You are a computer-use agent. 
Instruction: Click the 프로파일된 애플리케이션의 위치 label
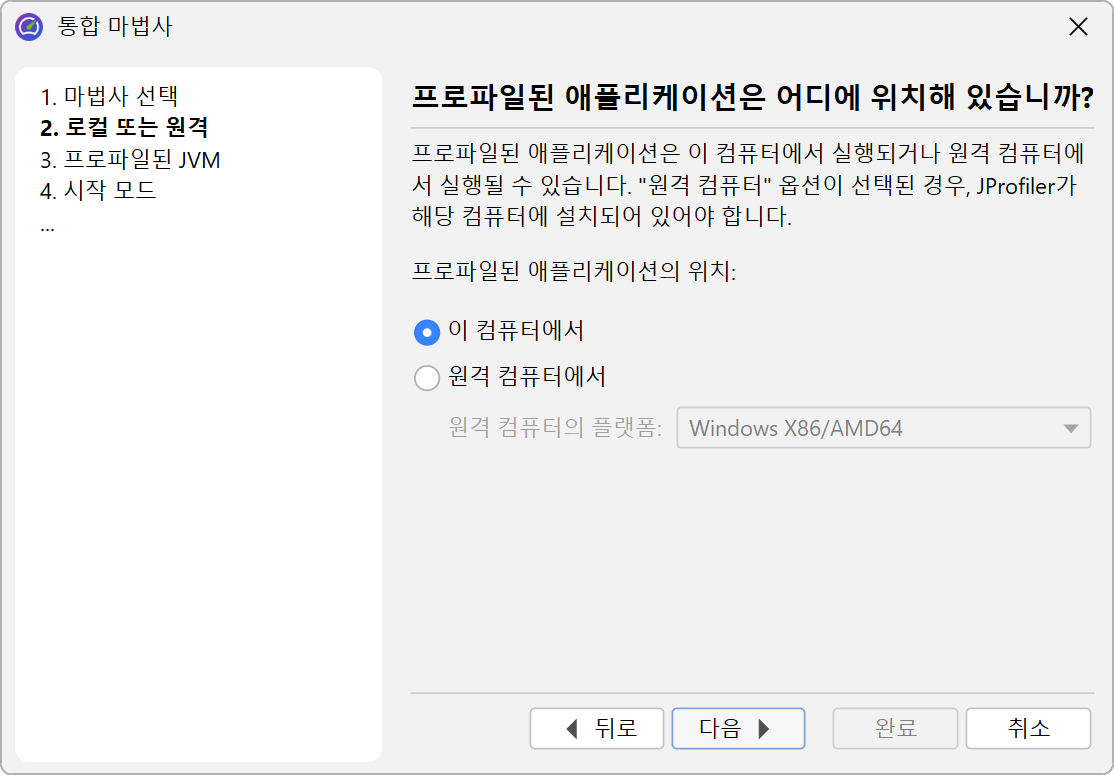(x=574, y=271)
